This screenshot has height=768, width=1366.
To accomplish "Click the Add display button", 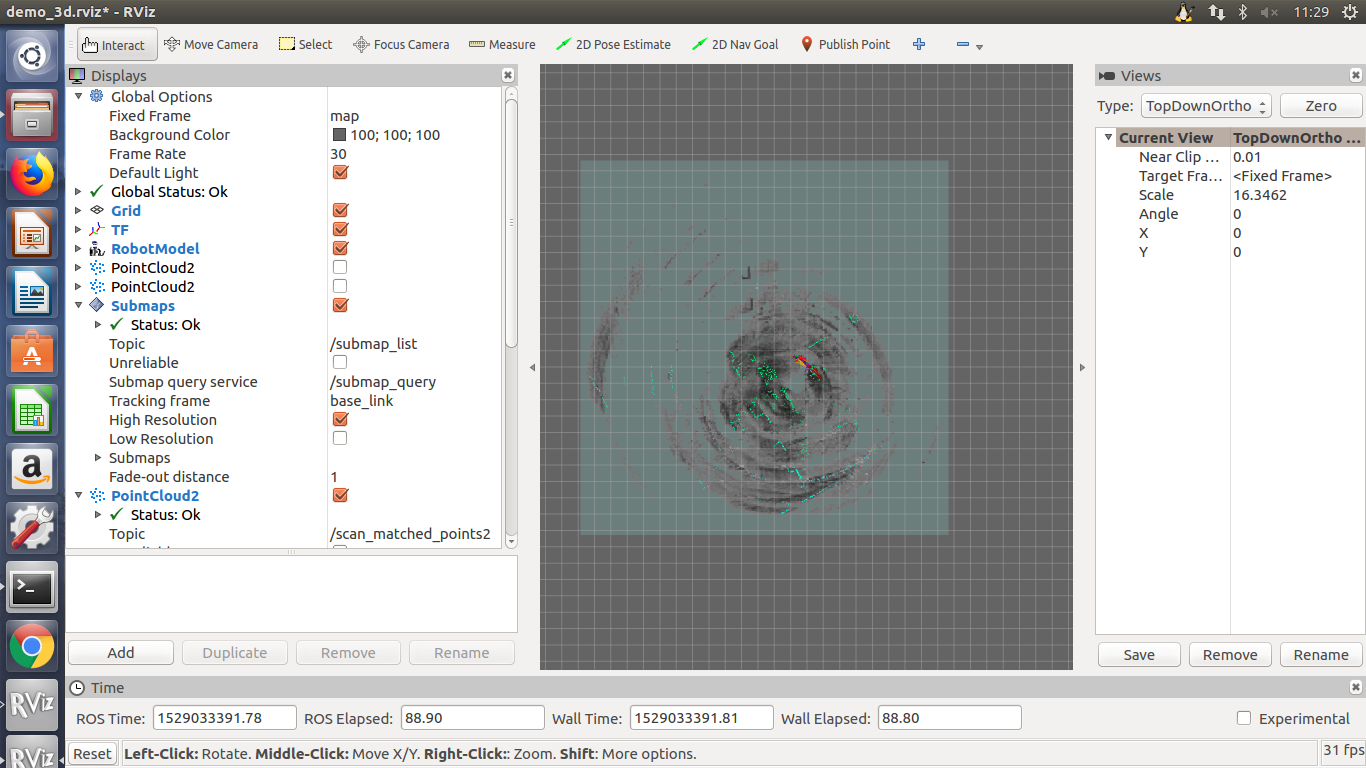I will coord(120,651).
